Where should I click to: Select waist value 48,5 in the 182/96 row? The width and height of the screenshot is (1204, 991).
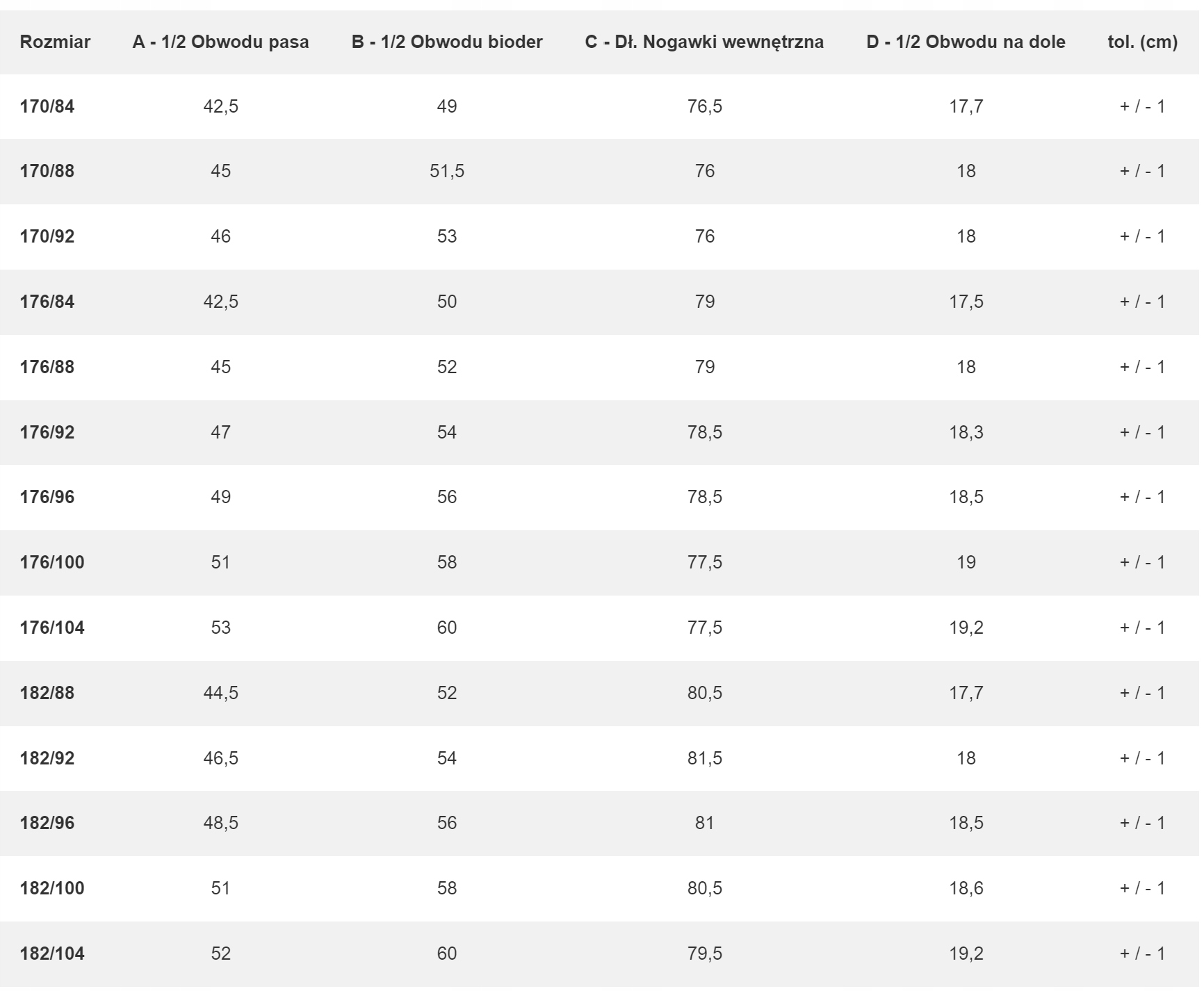(220, 823)
